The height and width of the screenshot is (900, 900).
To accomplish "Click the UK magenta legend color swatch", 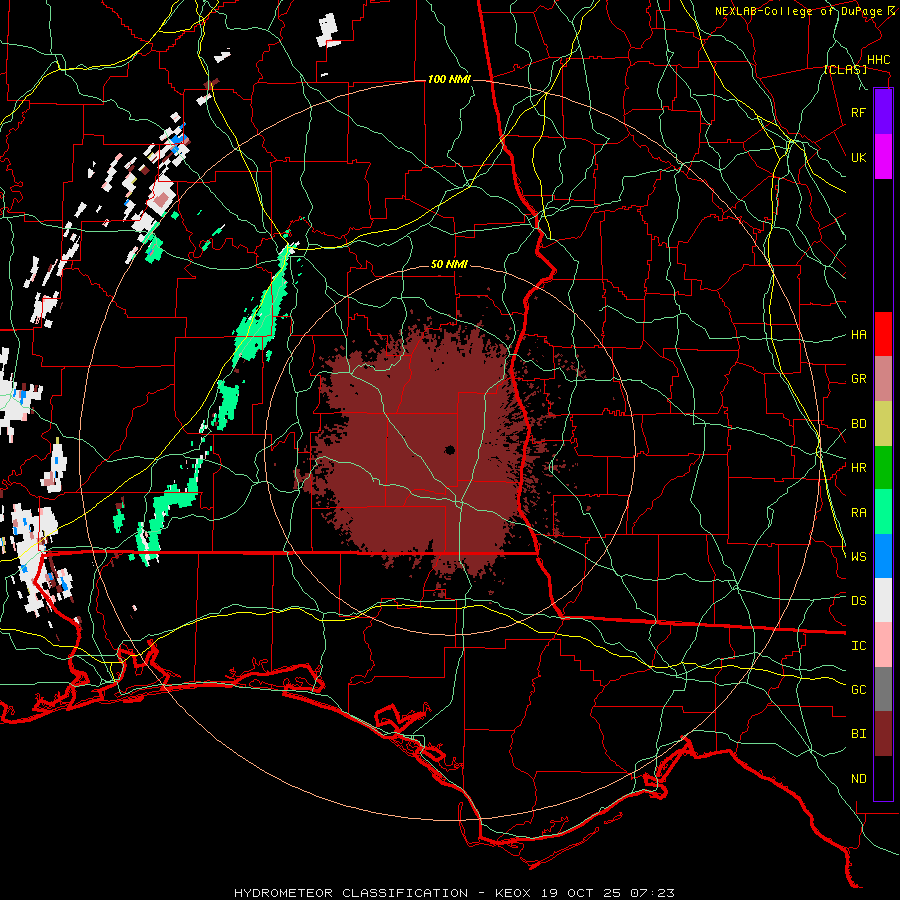I will pyautogui.click(x=883, y=157).
